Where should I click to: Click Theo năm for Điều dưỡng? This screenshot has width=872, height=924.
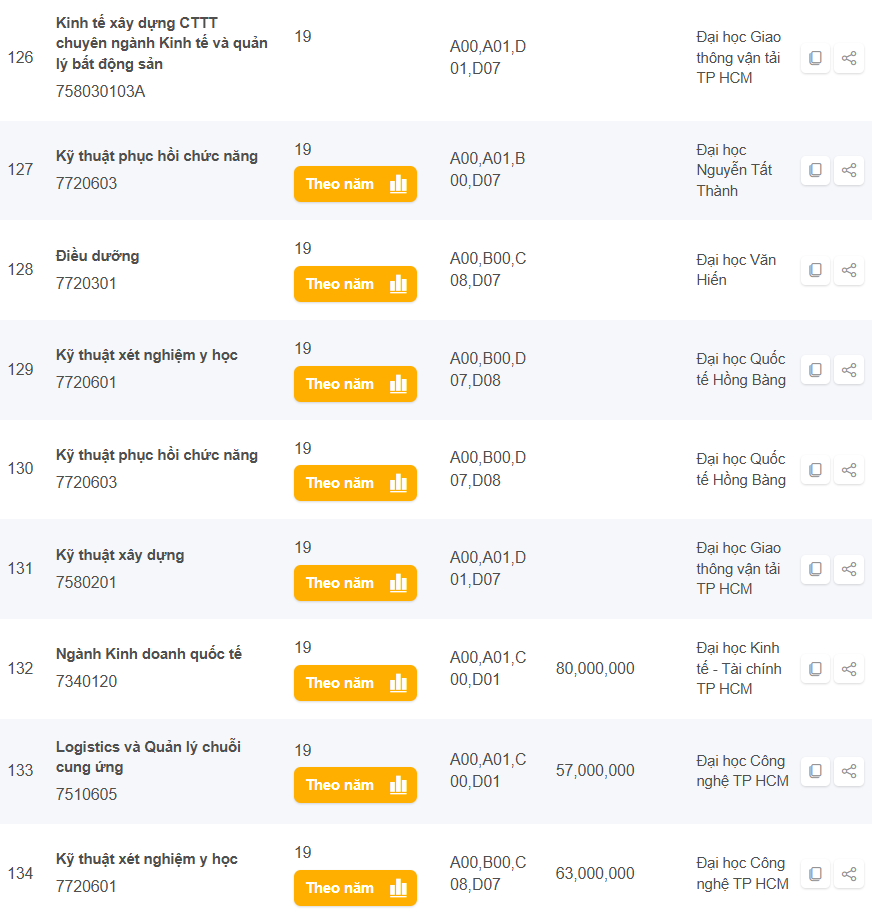click(355, 284)
